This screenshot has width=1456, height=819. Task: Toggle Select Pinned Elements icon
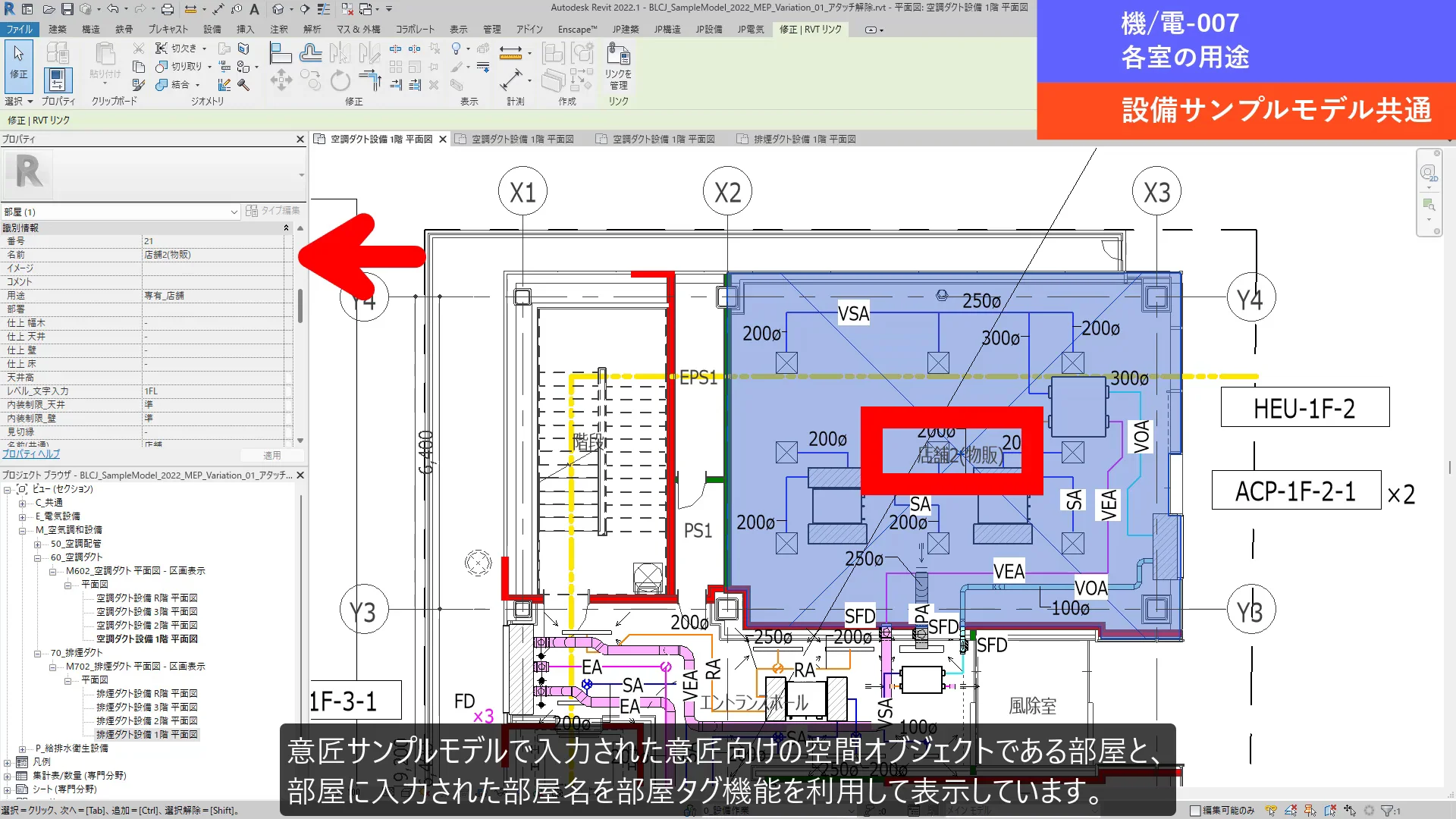coord(1310,811)
